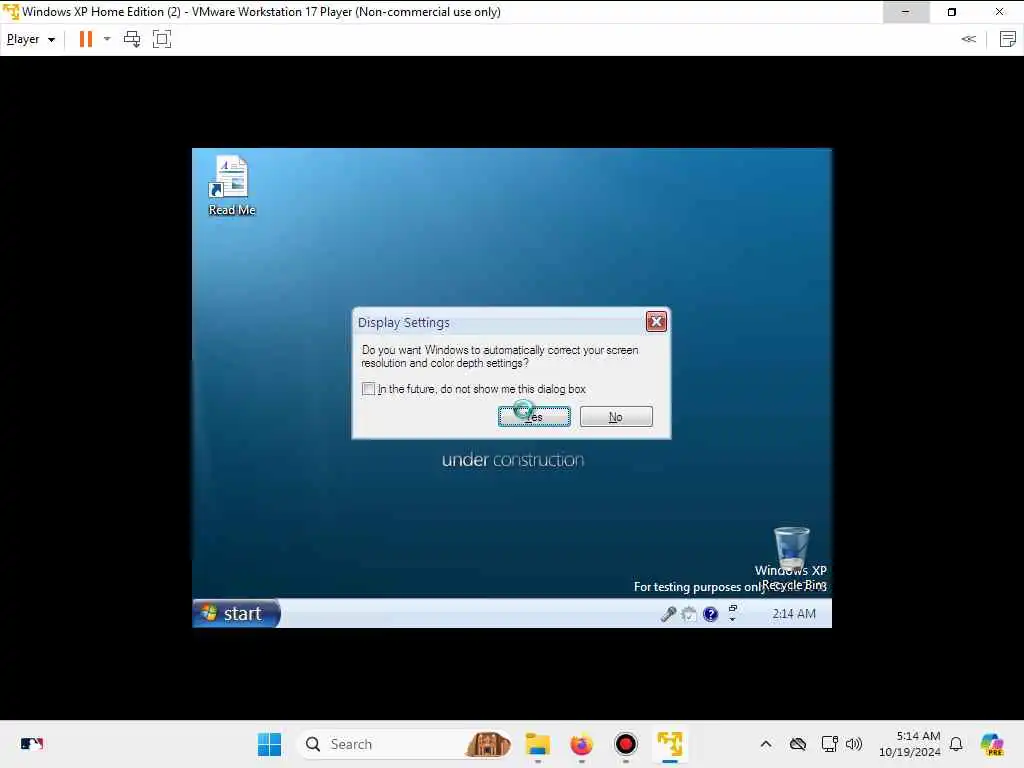This screenshot has width=1024, height=768.
Task: Show hidden system tray icons chevron
Action: 766,744
